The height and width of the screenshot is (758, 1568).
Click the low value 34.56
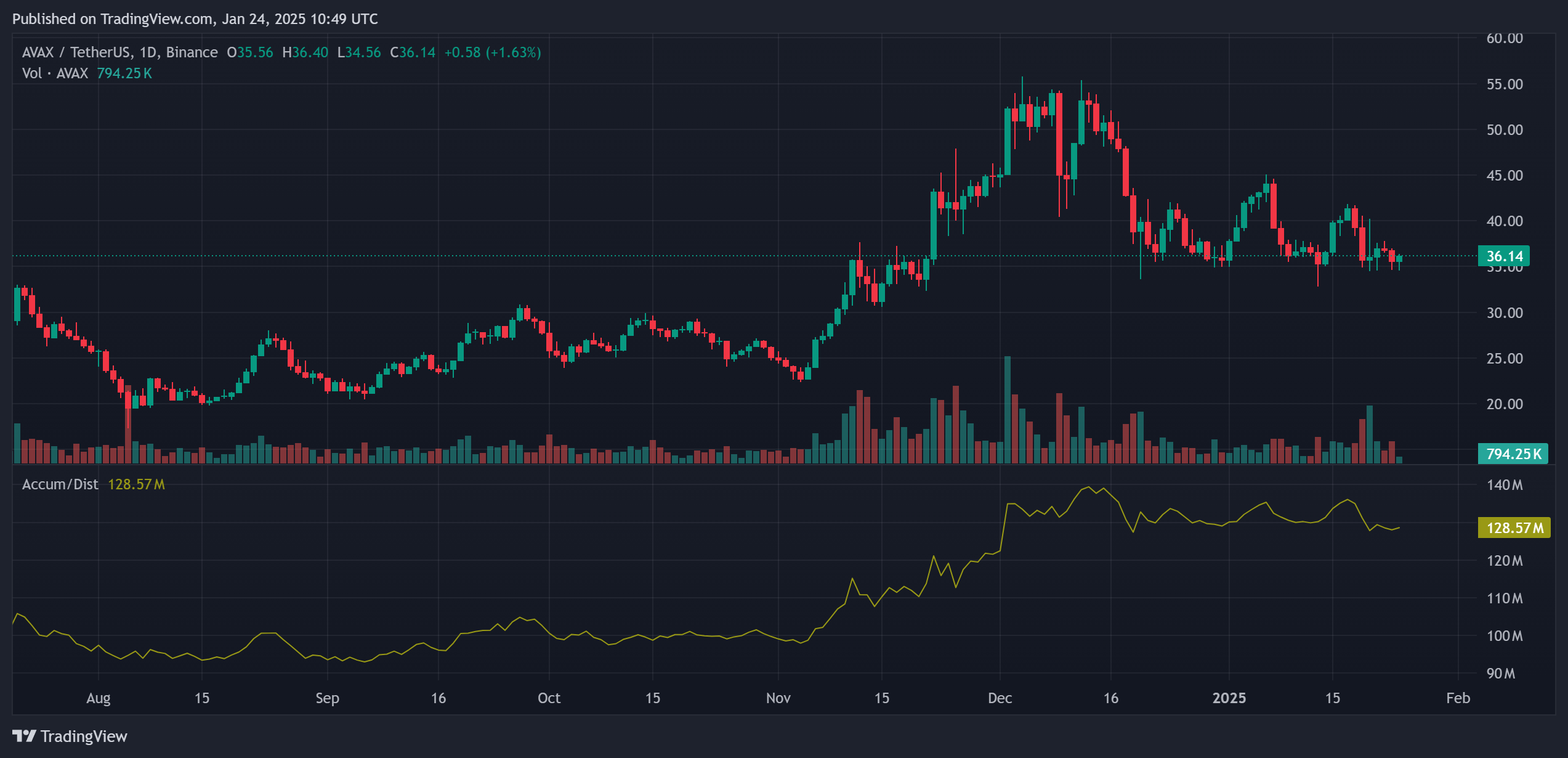pyautogui.click(x=363, y=52)
